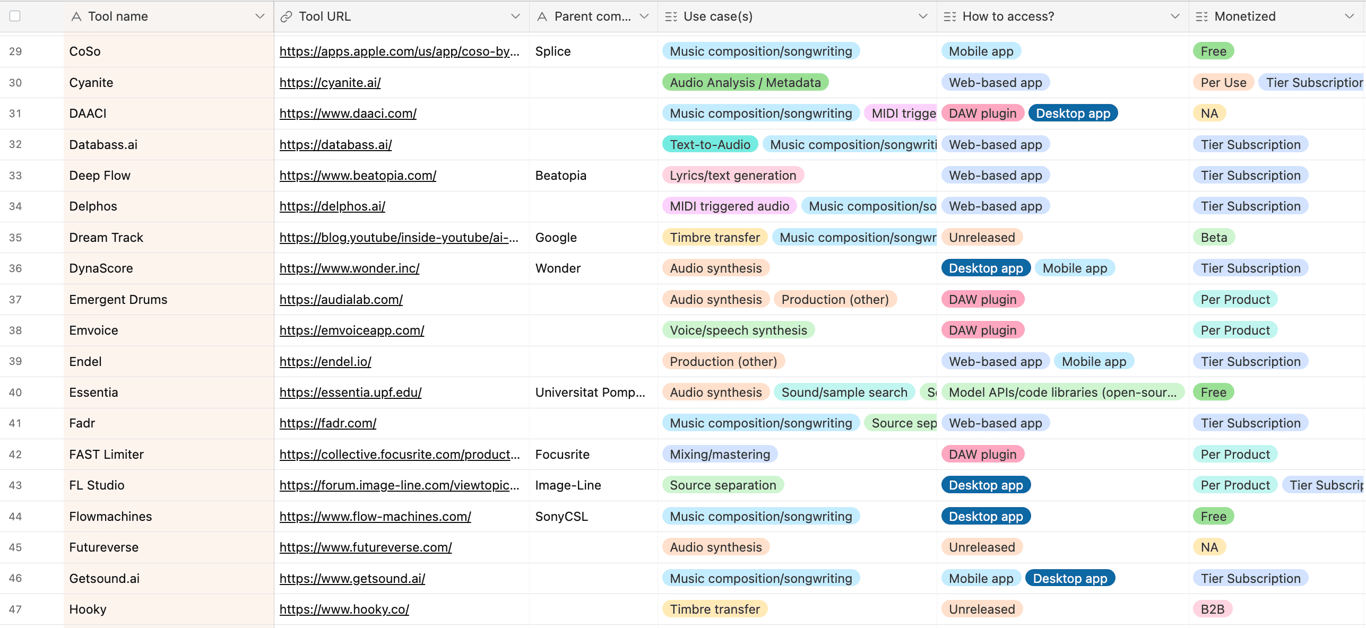This screenshot has width=1366, height=628.
Task: Select the Beatopia parent company cell
Action: click(x=594, y=175)
